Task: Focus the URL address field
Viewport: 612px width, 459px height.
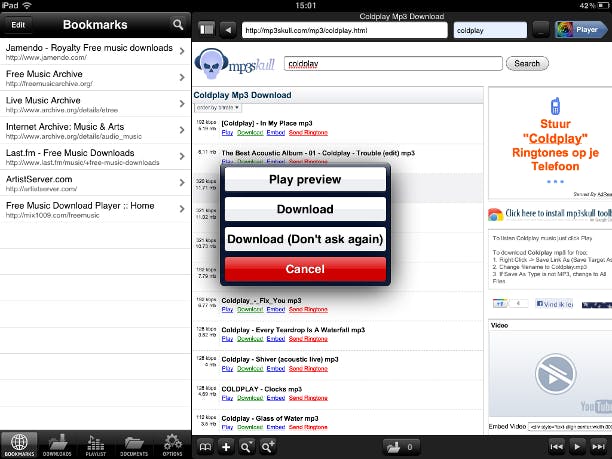Action: (x=345, y=30)
